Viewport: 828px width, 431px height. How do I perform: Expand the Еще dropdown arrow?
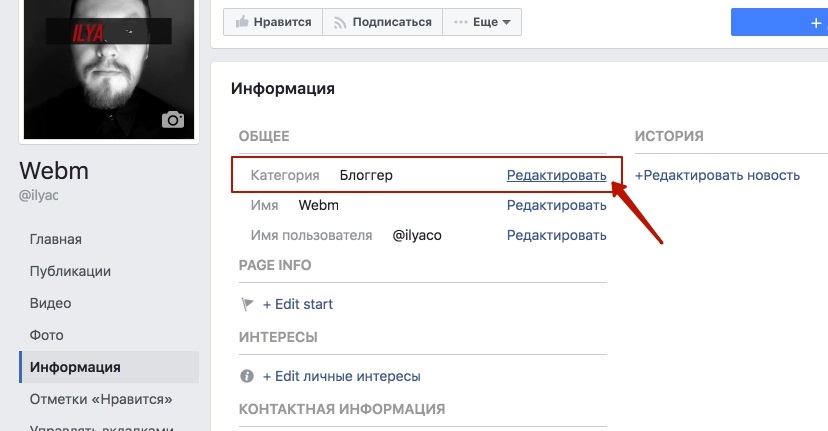pos(506,22)
